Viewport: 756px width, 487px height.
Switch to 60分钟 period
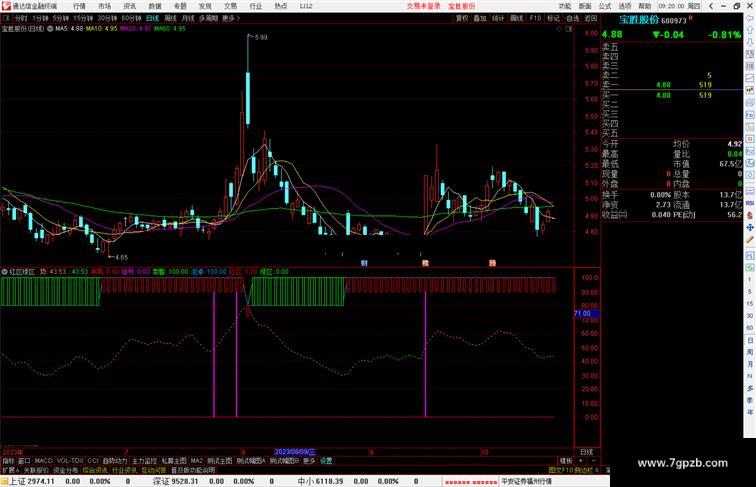click(131, 18)
